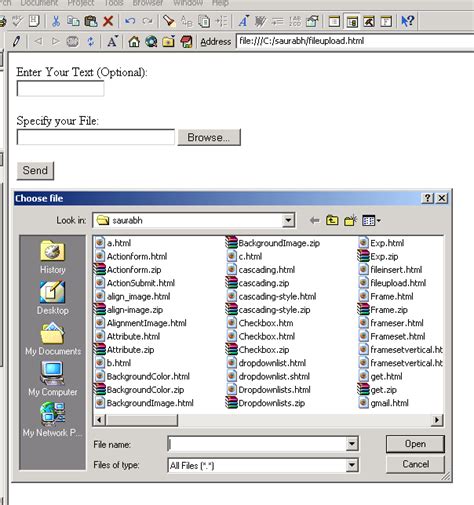Create a new folder in Choose file dialog
This screenshot has height=505, width=474.
350,220
